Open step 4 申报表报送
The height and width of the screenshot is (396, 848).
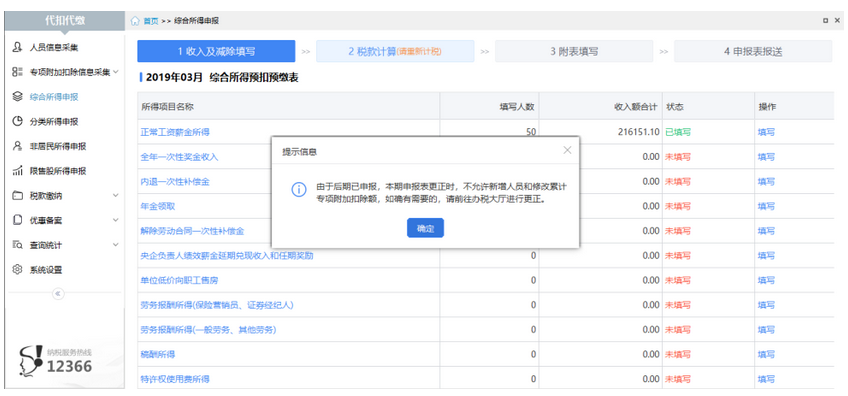753,51
